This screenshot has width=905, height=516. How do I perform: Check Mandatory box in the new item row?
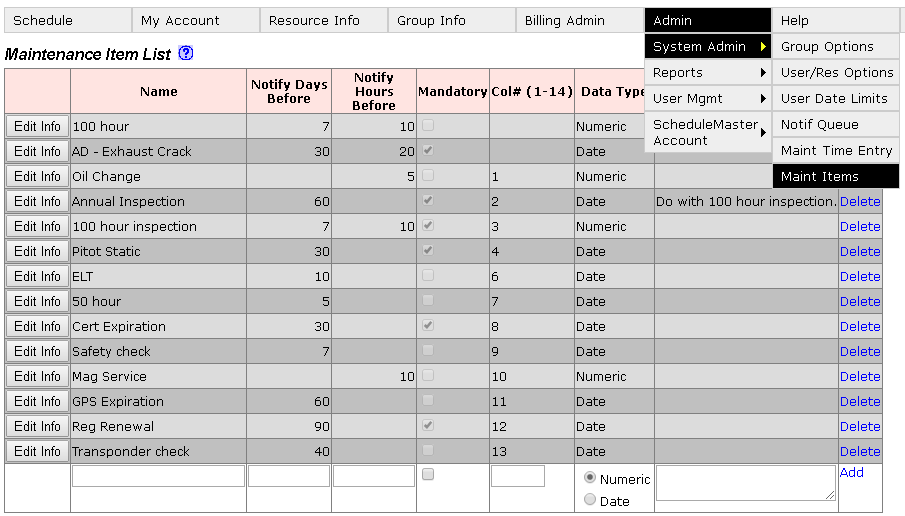click(x=428, y=474)
